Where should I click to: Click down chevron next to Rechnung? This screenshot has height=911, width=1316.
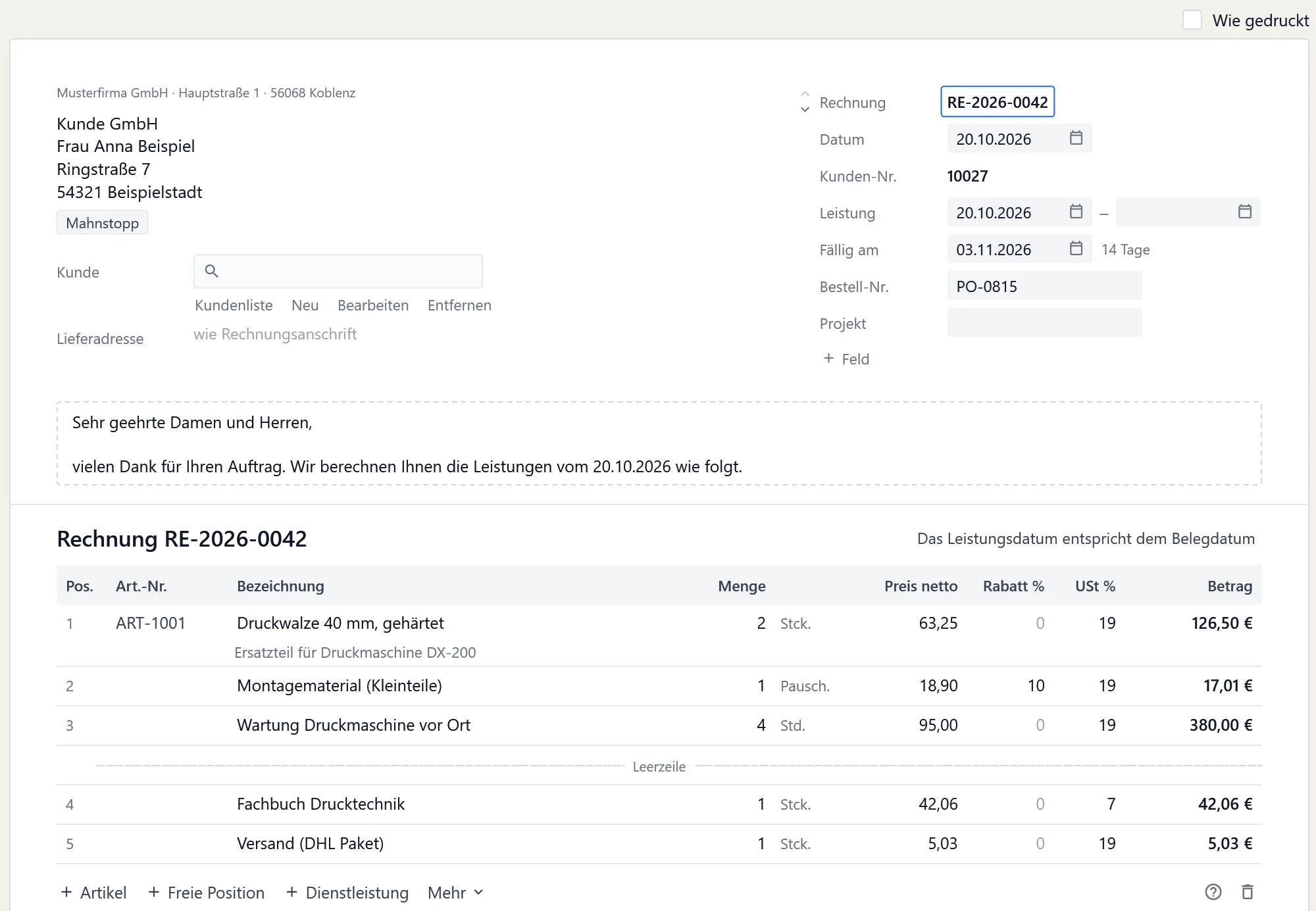tap(805, 110)
